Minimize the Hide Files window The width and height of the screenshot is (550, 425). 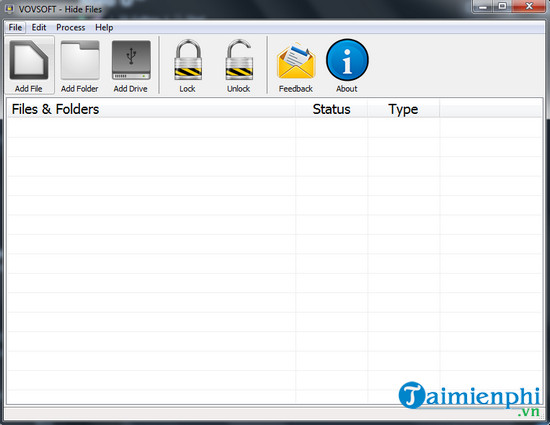tap(484, 7)
